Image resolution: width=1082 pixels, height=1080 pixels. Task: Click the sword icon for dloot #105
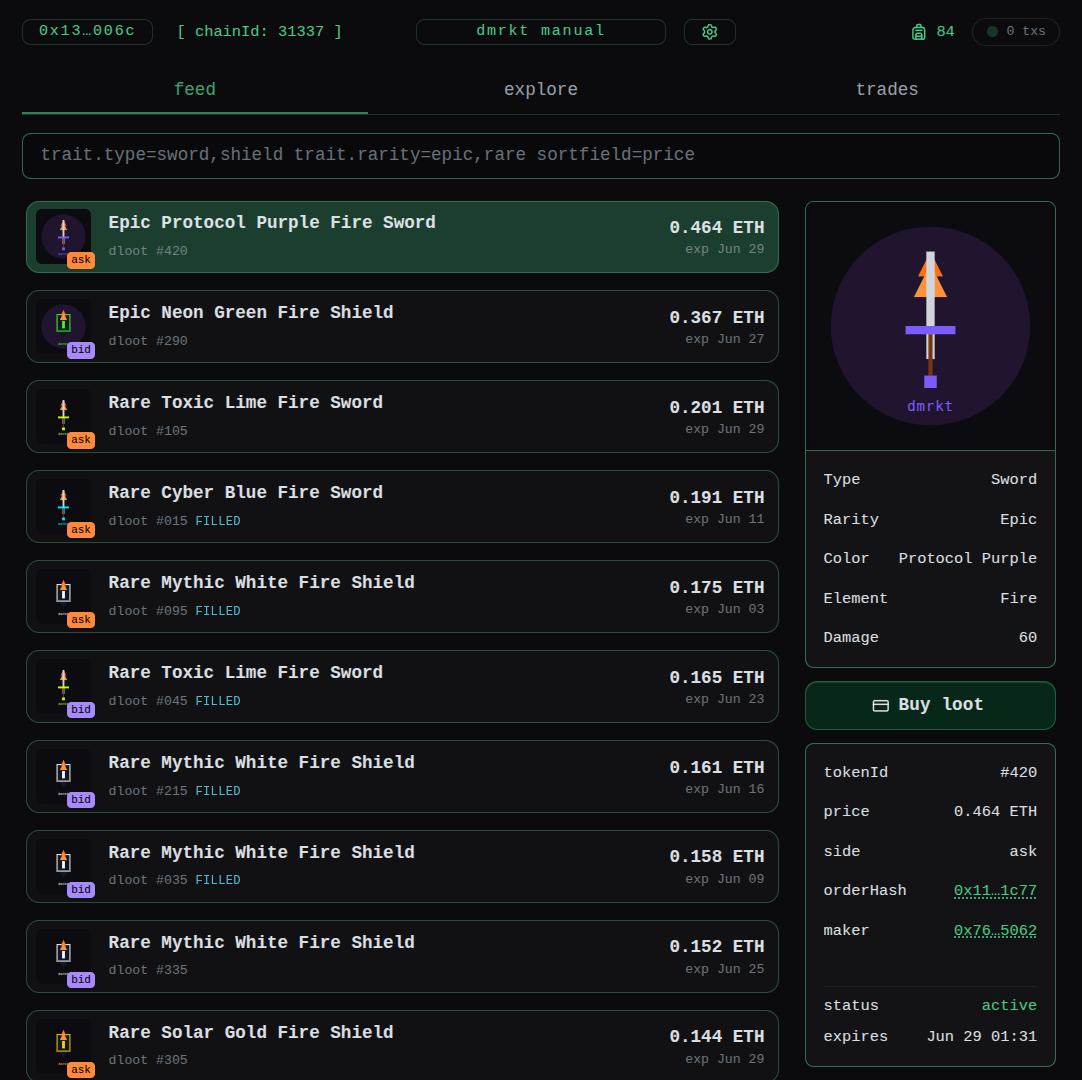pos(63,416)
